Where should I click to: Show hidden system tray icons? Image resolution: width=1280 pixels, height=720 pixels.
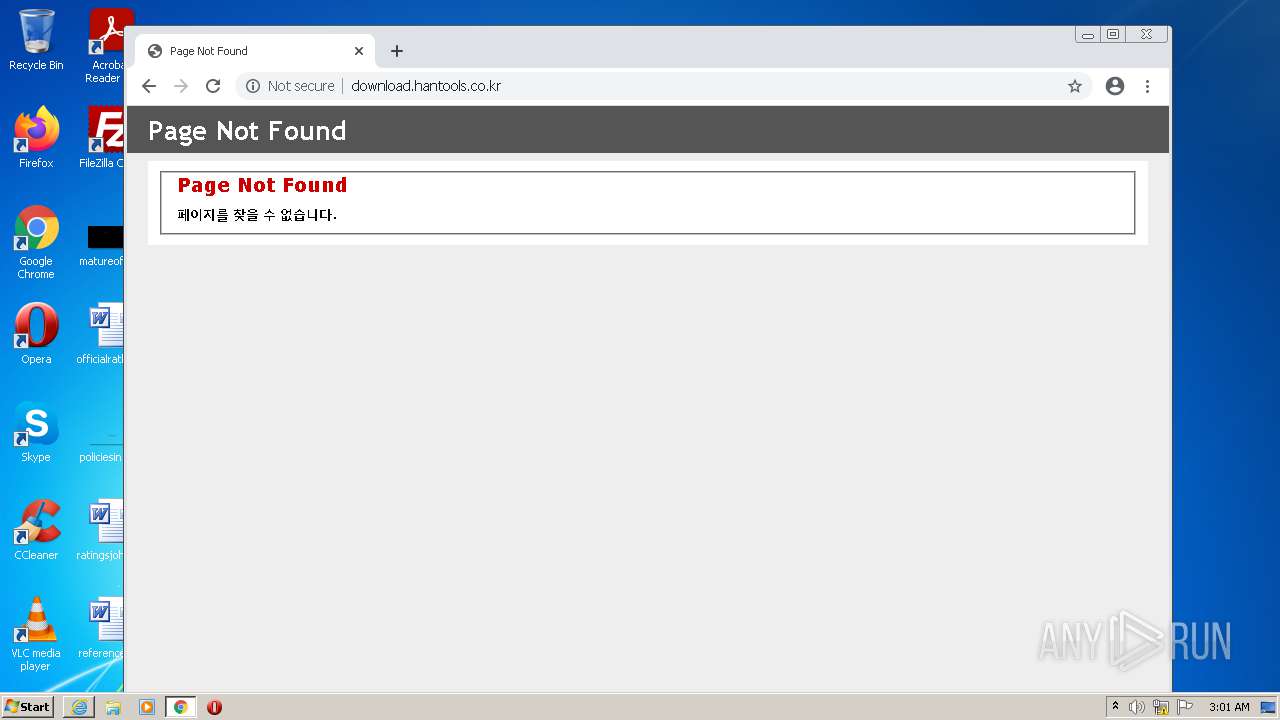pyautogui.click(x=1116, y=707)
